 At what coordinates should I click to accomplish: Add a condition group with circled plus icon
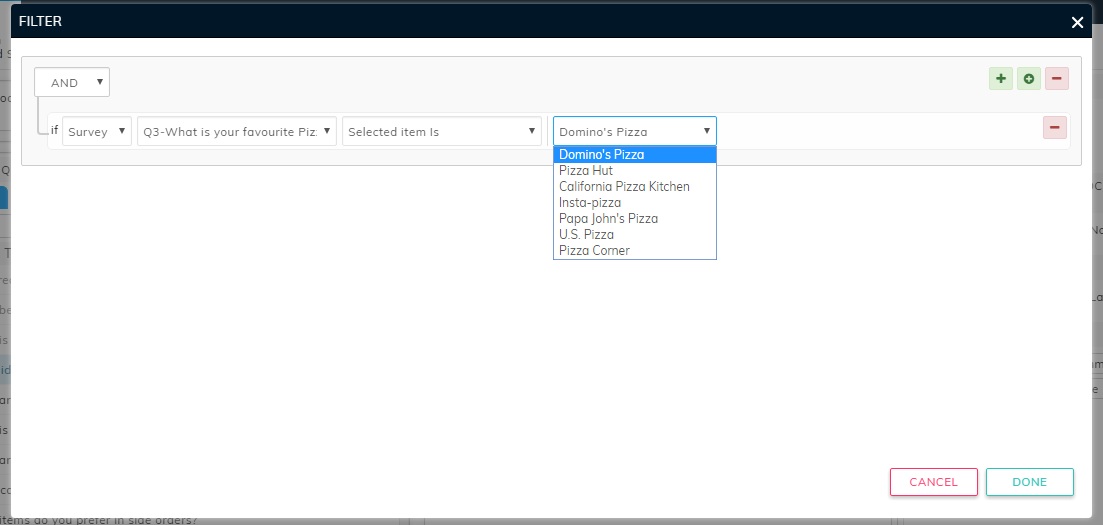(1028, 79)
